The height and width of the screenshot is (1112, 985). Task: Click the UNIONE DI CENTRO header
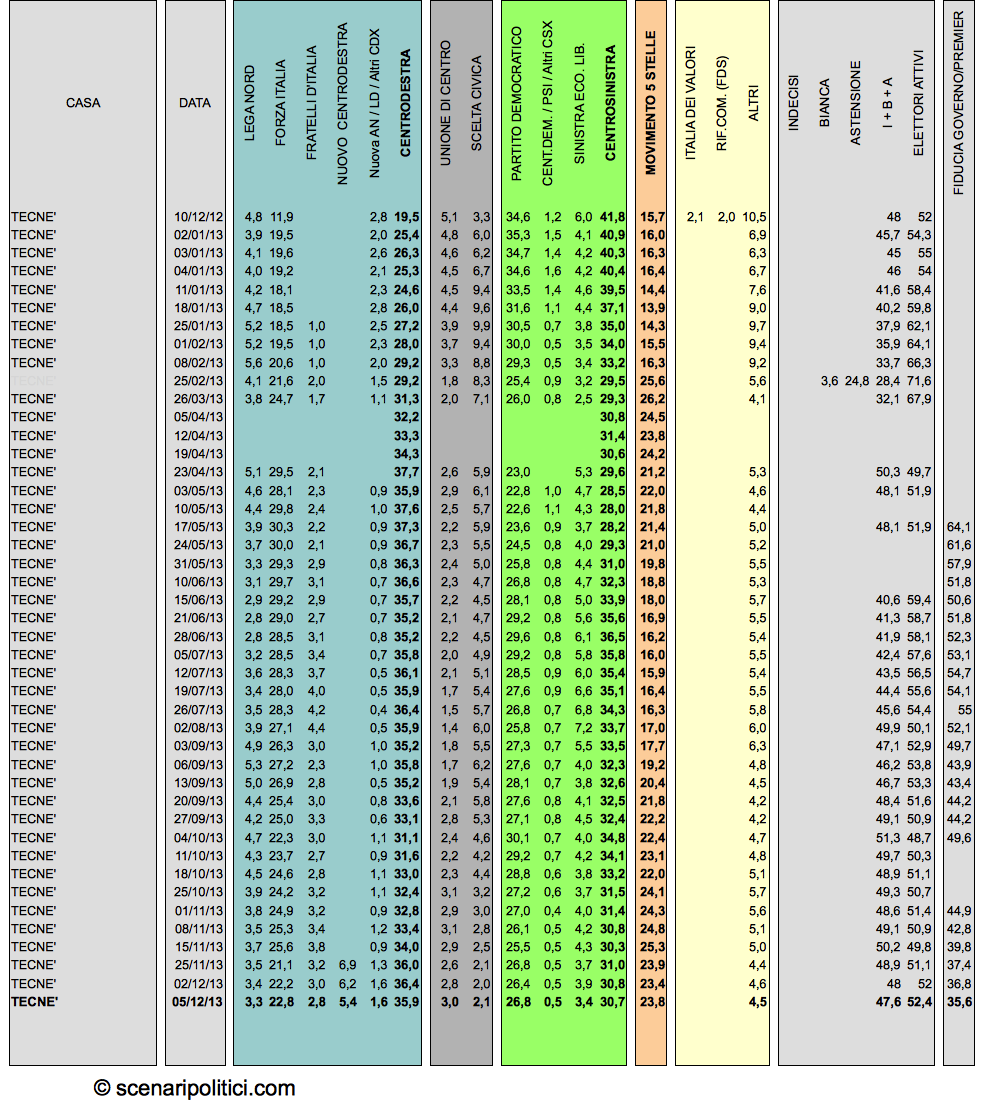pyautogui.click(x=445, y=104)
